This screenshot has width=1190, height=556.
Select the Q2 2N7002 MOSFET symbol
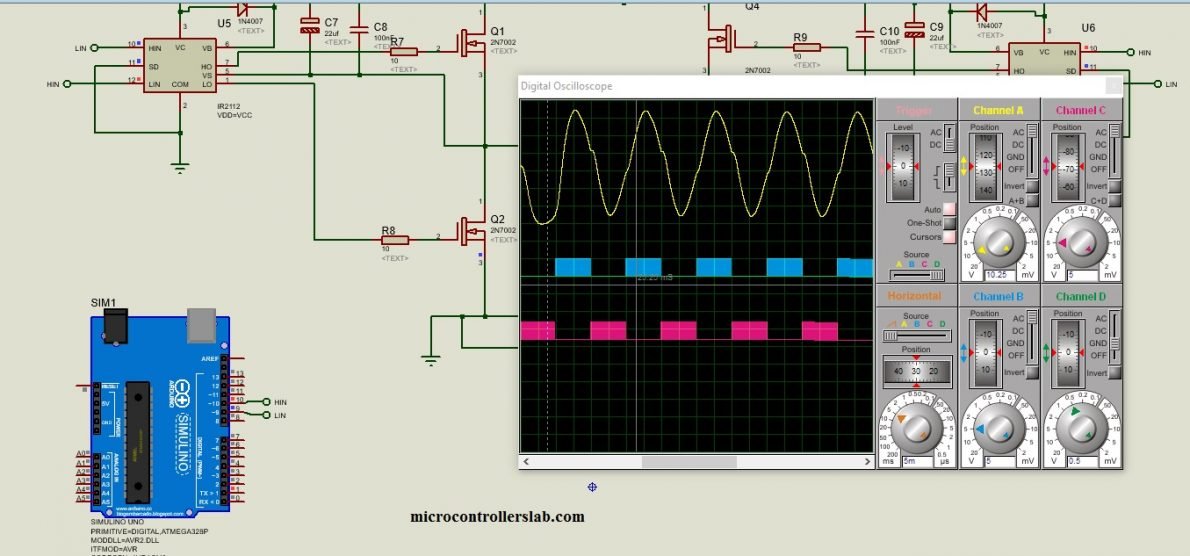tap(470, 234)
